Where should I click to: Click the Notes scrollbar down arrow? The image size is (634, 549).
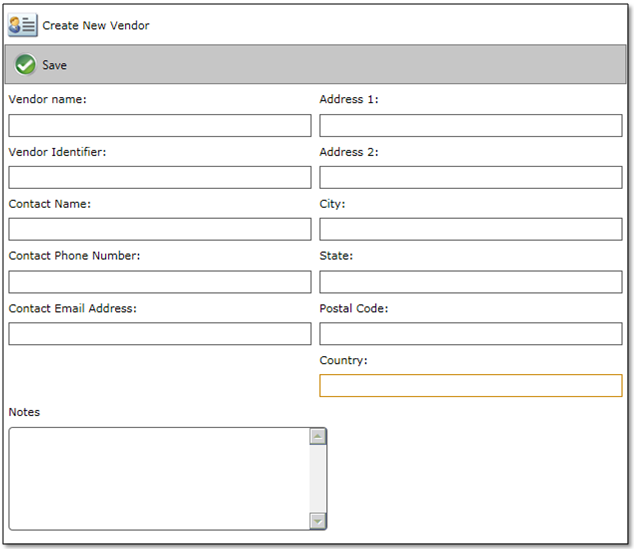[317, 520]
